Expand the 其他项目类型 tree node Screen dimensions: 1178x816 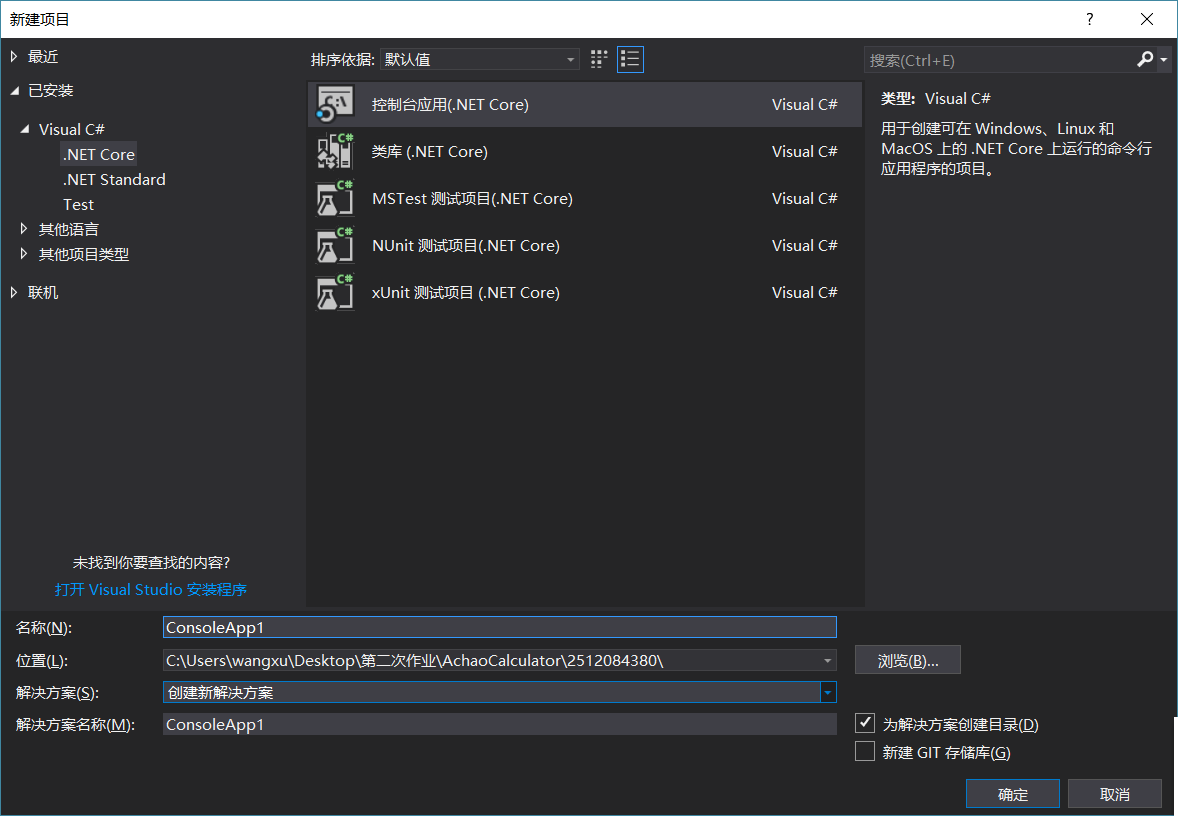pos(24,254)
